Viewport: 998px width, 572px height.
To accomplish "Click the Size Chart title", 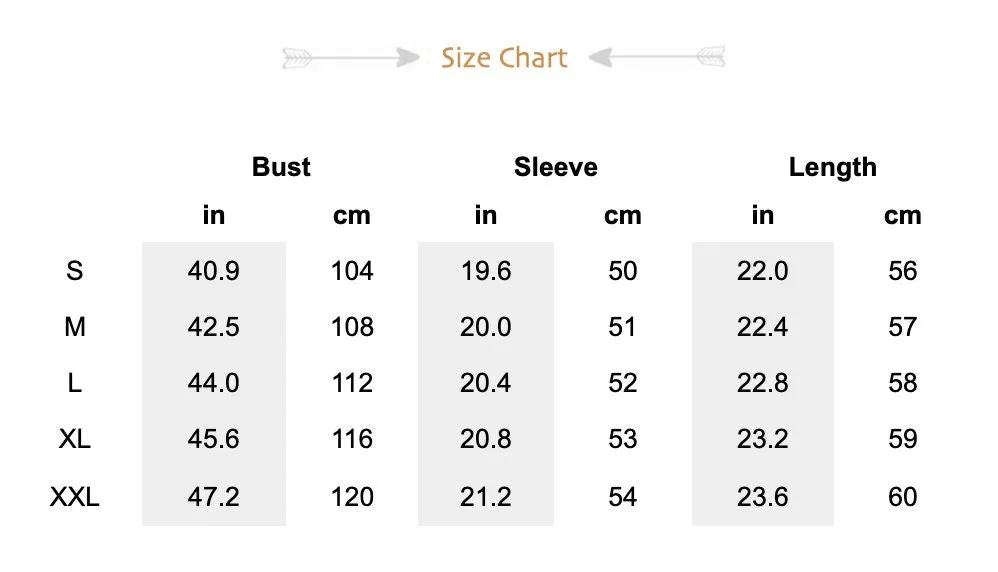I will coord(504,58).
